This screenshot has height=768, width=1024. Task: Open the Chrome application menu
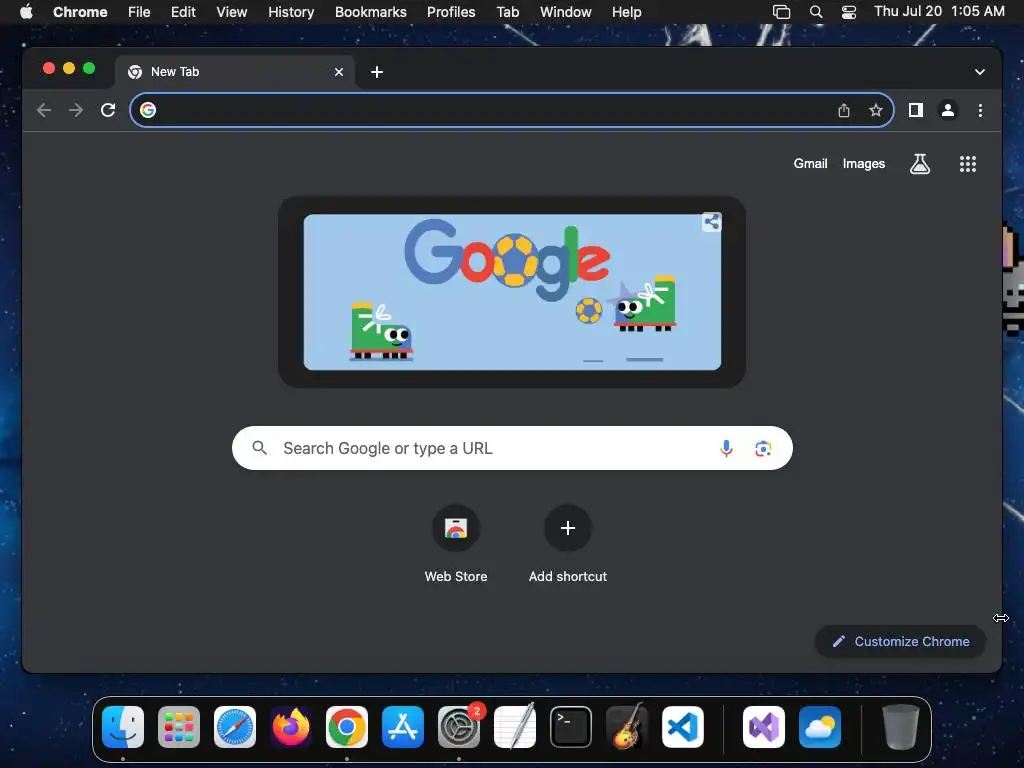click(x=80, y=12)
